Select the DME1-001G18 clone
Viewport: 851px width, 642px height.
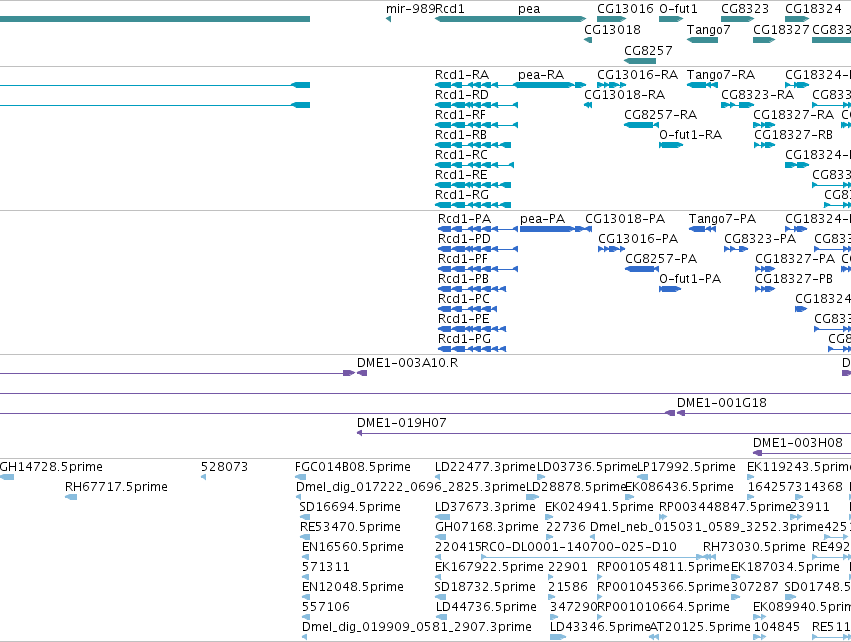click(764, 414)
